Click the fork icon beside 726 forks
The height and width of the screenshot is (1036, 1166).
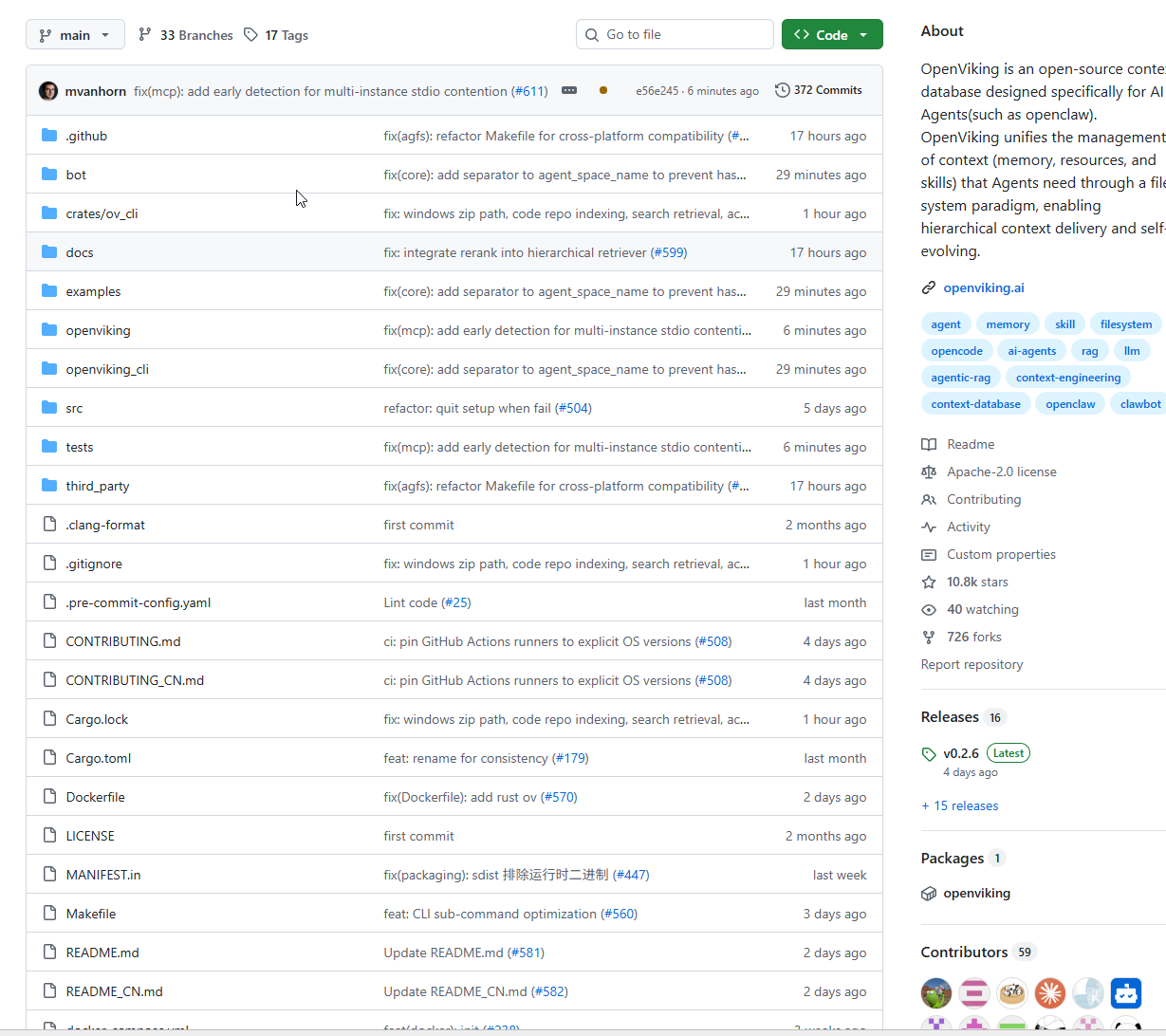coord(929,637)
